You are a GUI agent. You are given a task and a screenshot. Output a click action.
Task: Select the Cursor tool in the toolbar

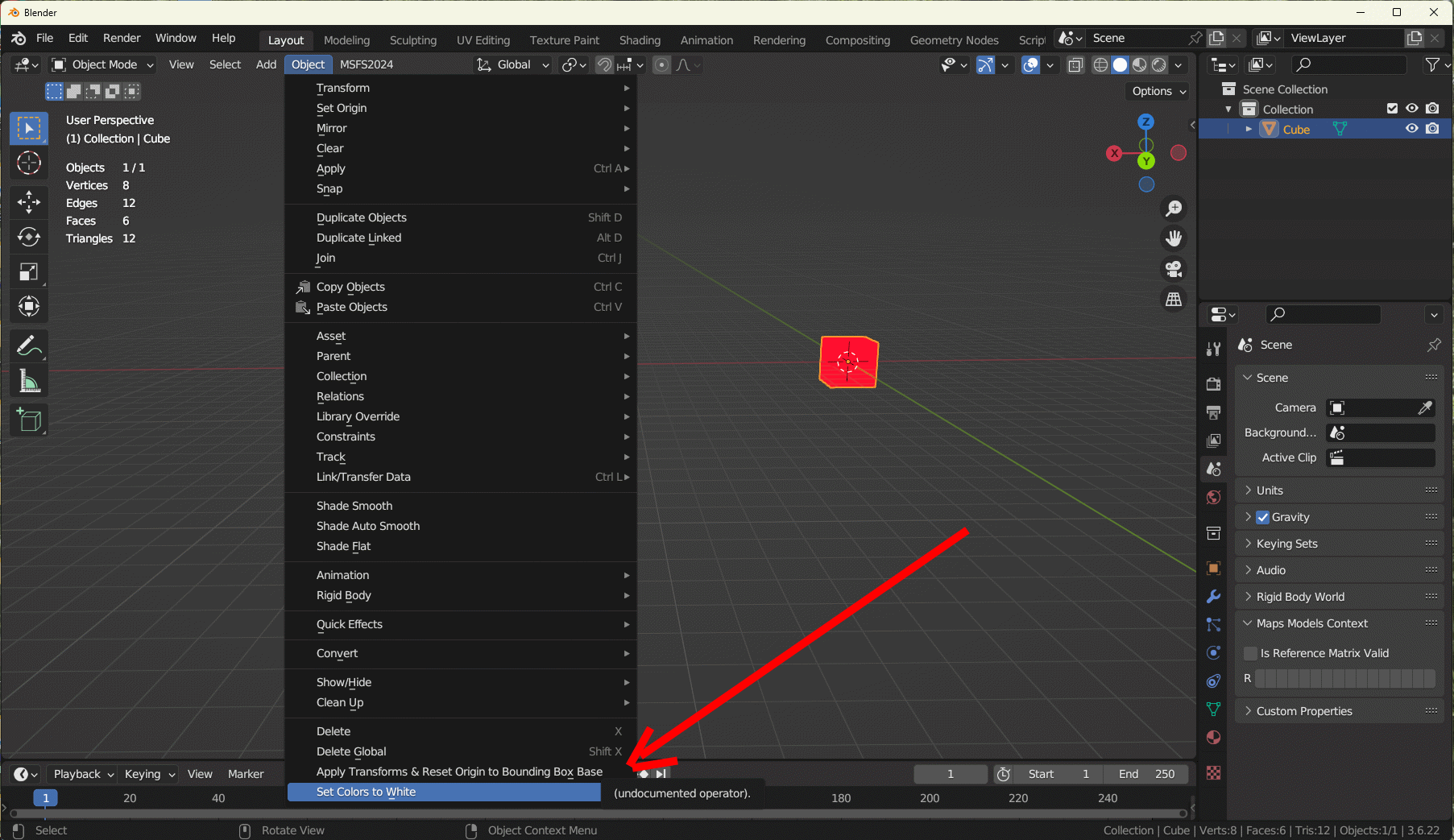tap(29, 163)
